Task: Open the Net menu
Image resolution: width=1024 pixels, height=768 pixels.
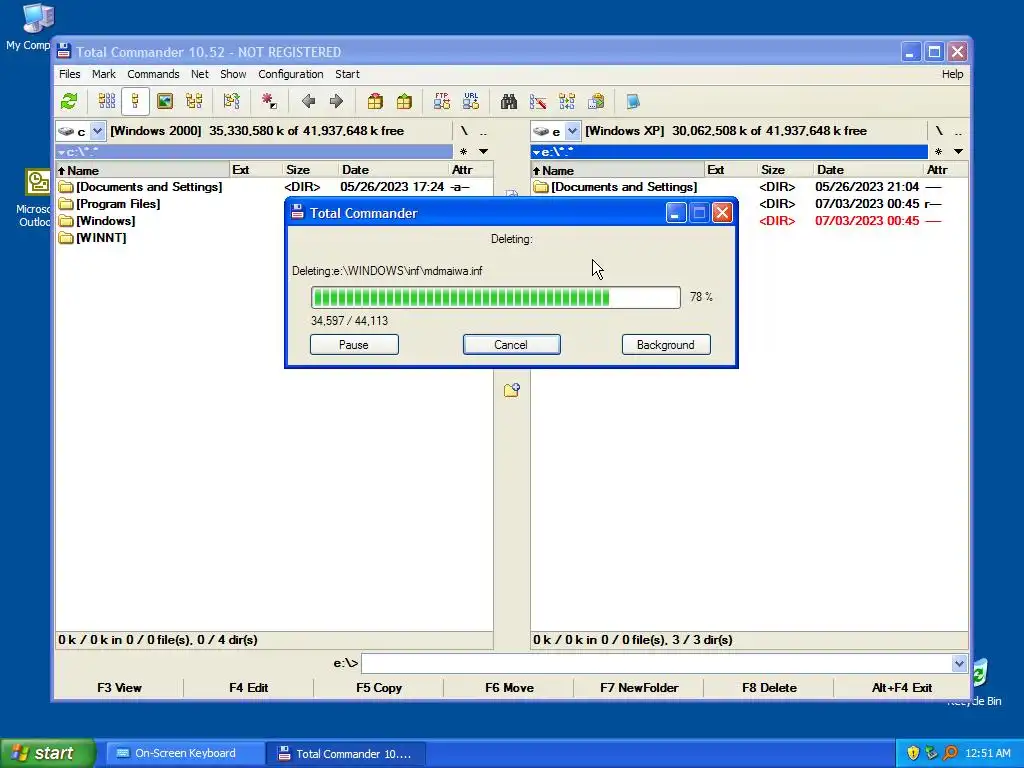Action: pos(199,74)
